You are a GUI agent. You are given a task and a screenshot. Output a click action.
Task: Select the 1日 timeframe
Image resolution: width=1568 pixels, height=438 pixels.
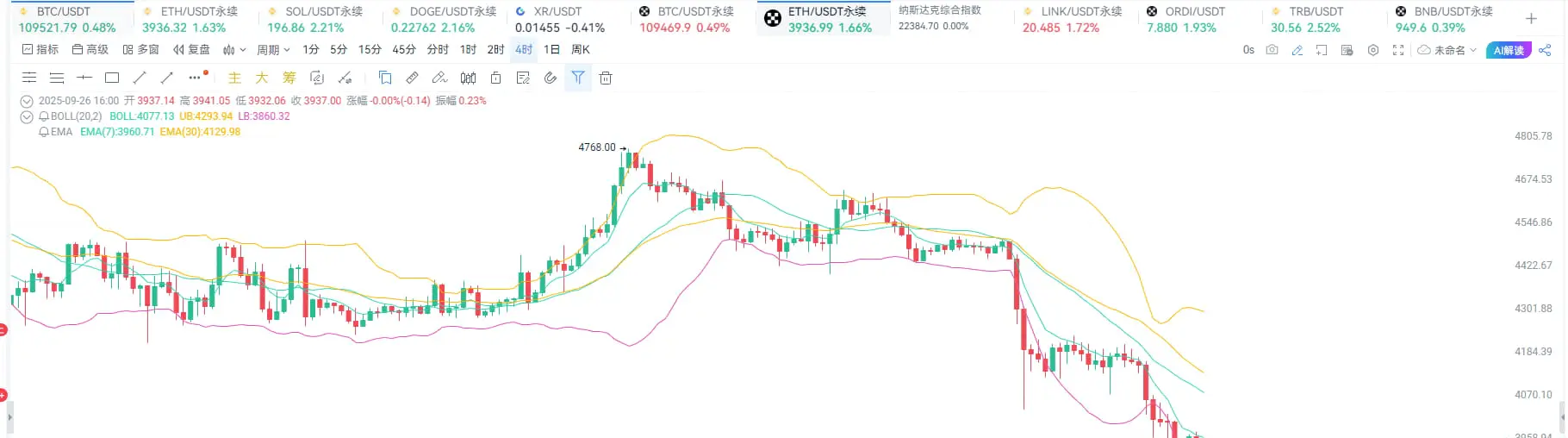[551, 50]
